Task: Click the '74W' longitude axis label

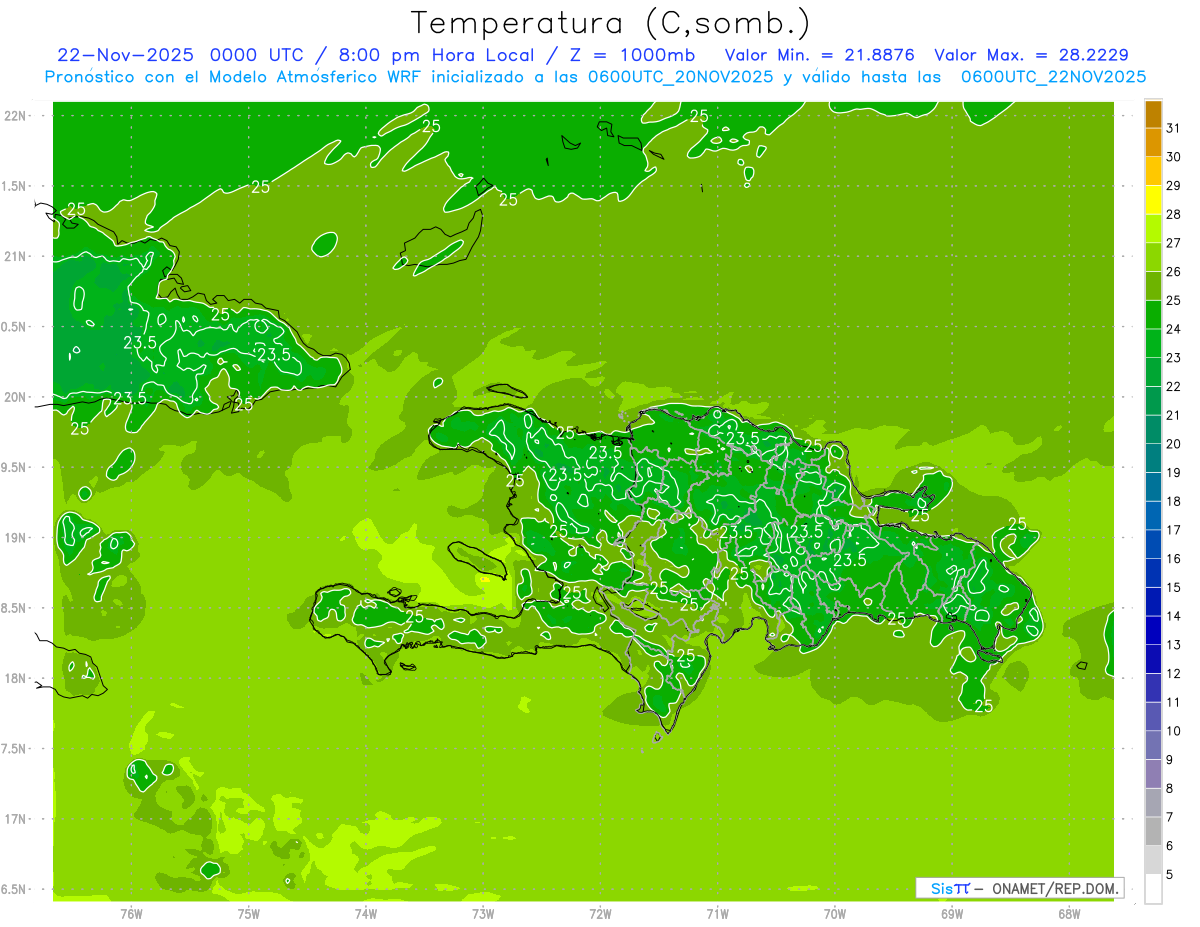Action: click(x=366, y=914)
